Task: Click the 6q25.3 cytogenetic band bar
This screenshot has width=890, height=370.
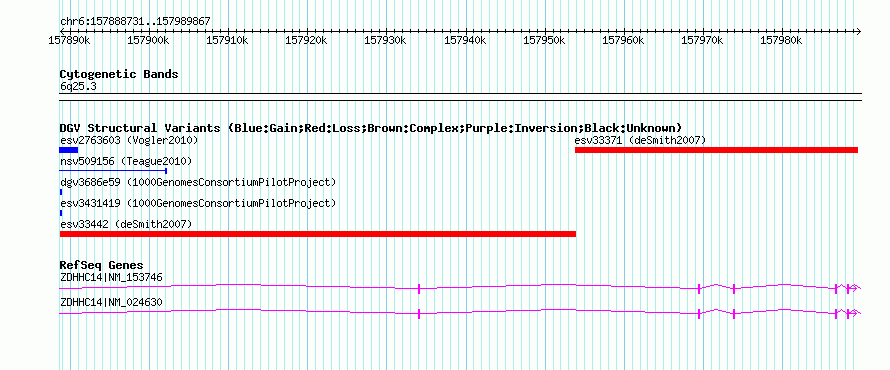Action: point(460,97)
